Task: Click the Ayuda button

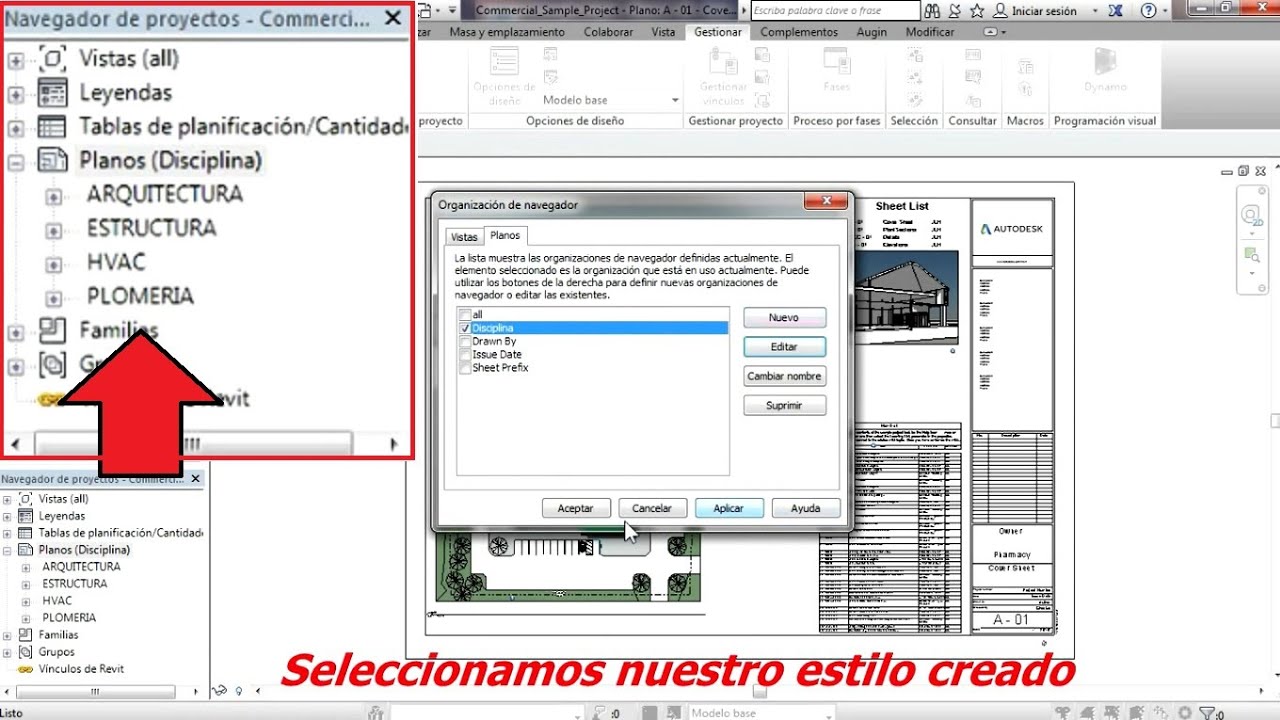Action: click(x=806, y=508)
